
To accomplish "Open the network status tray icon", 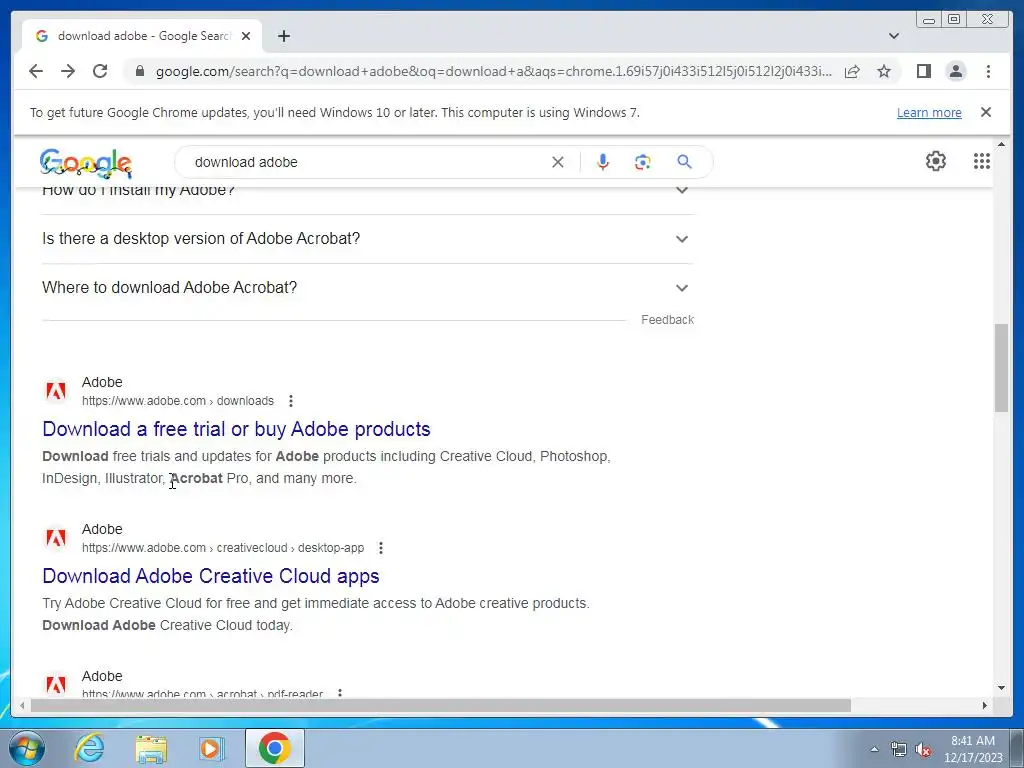I will click(899, 750).
